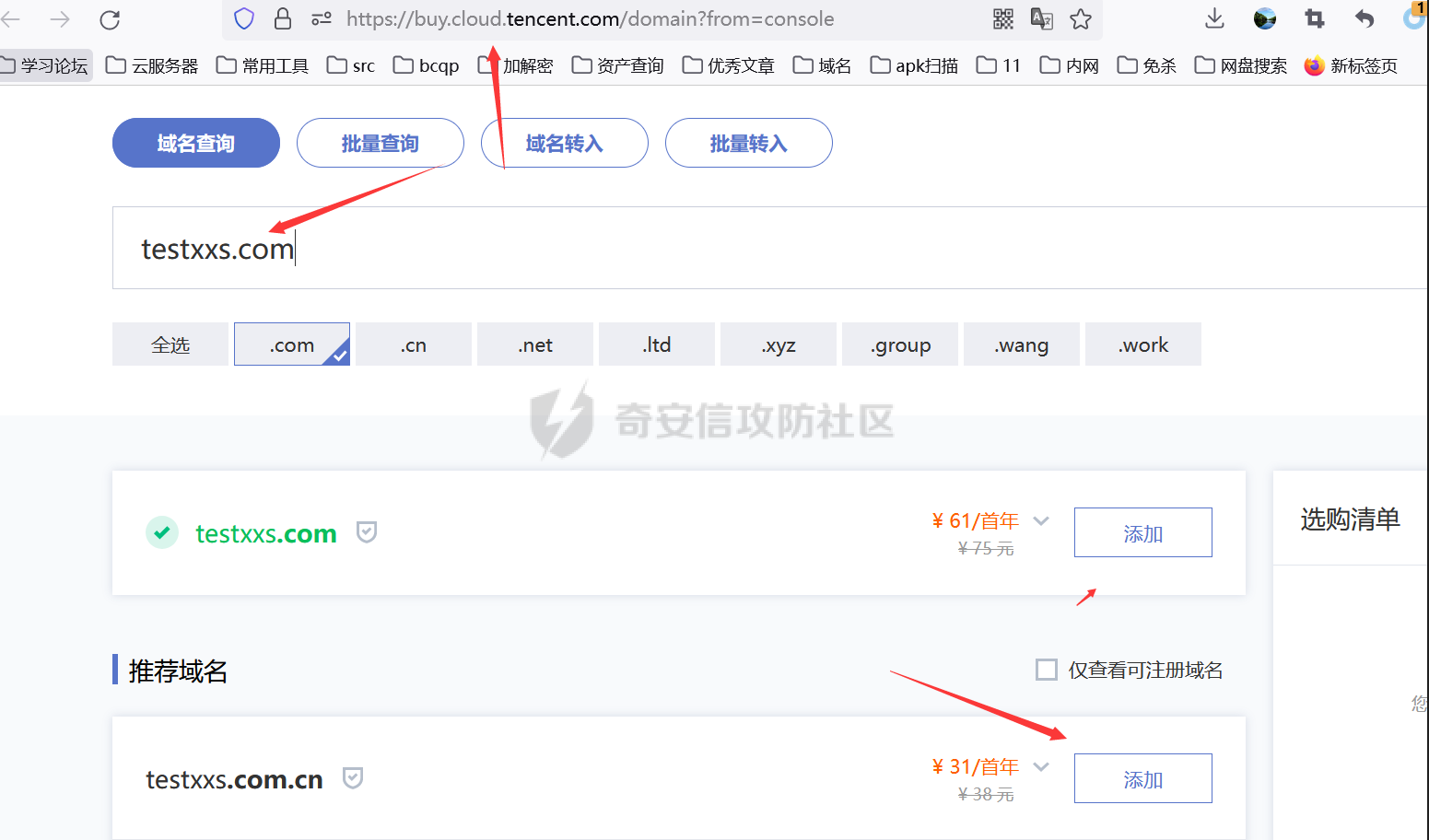Open the 云服务器 bookmark folder
Viewport: 1429px width, 840px height.
152,65
